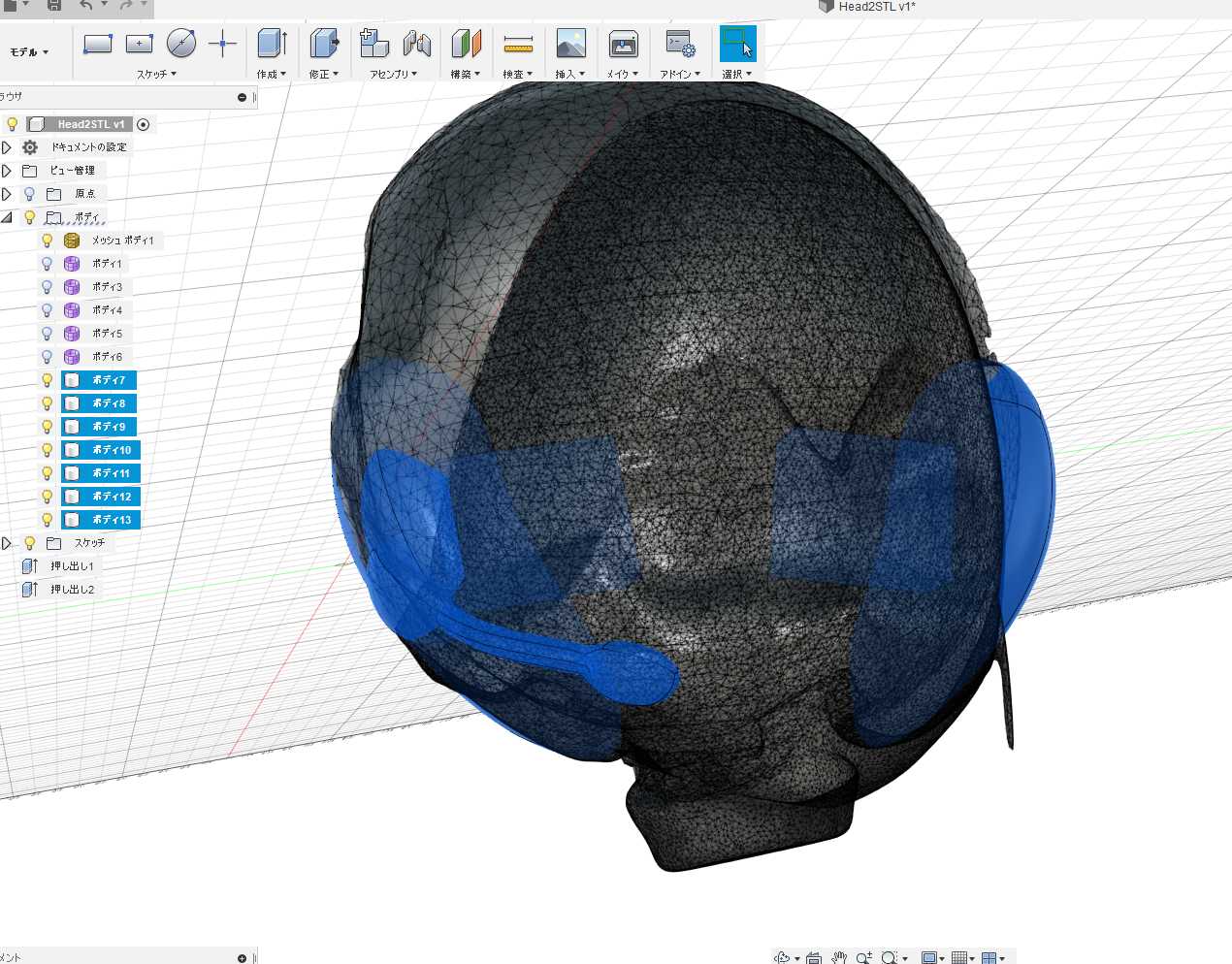Hide ボディ10 using its light bulb
This screenshot has height=964, width=1232.
(47, 450)
